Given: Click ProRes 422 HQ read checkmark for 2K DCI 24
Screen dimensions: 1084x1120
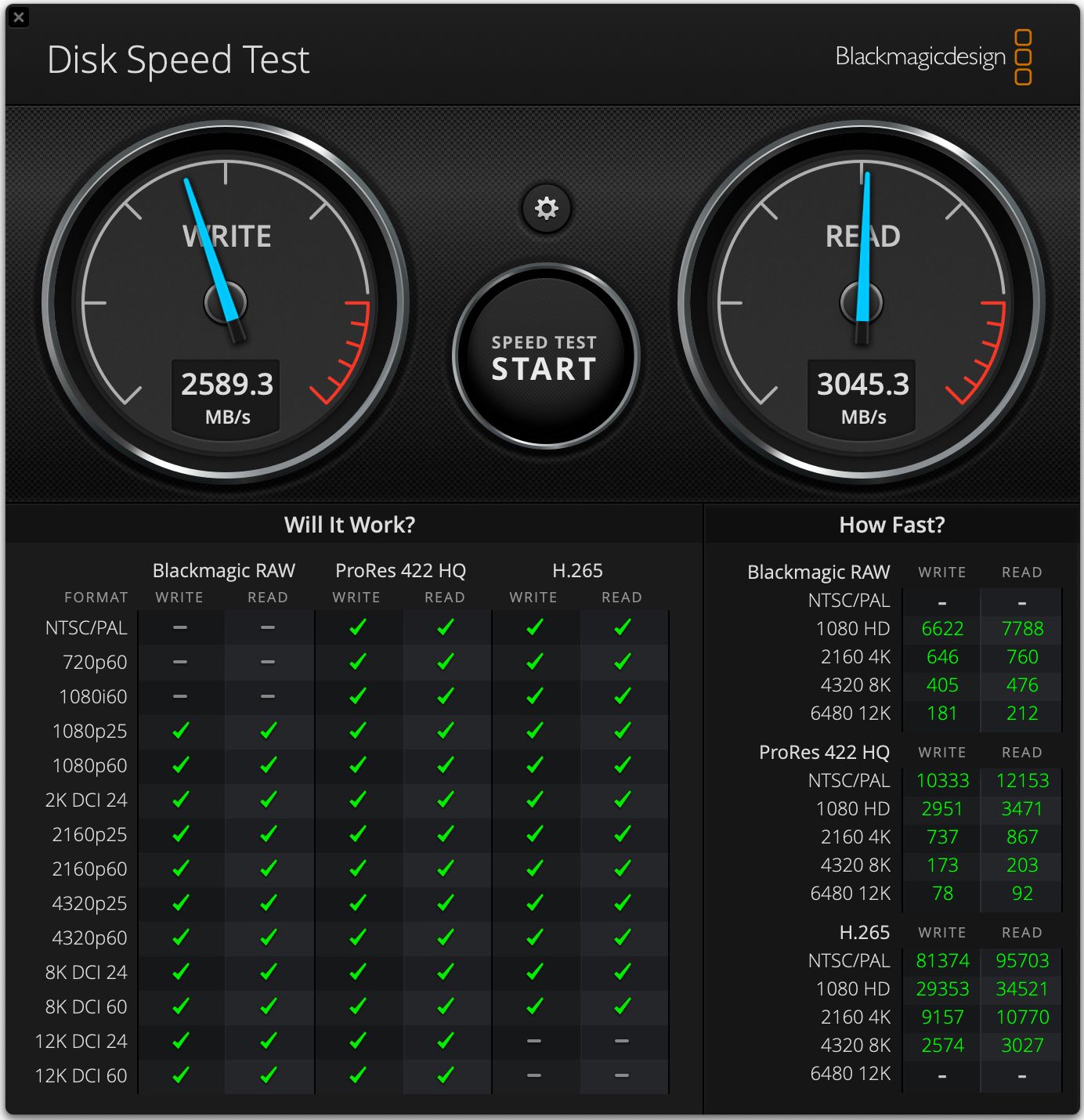Looking at the screenshot, I should [x=445, y=800].
